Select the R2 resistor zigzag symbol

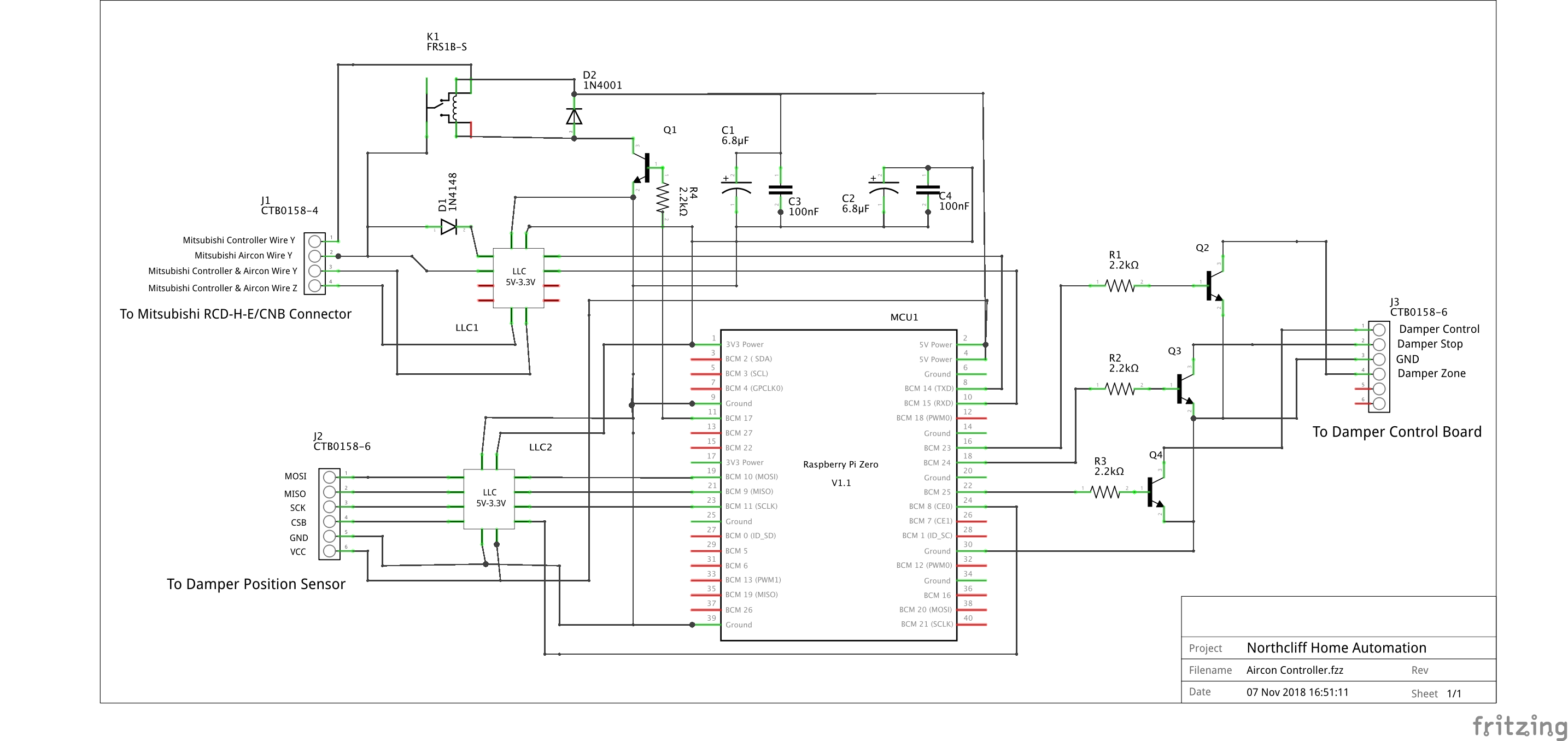tap(1119, 389)
